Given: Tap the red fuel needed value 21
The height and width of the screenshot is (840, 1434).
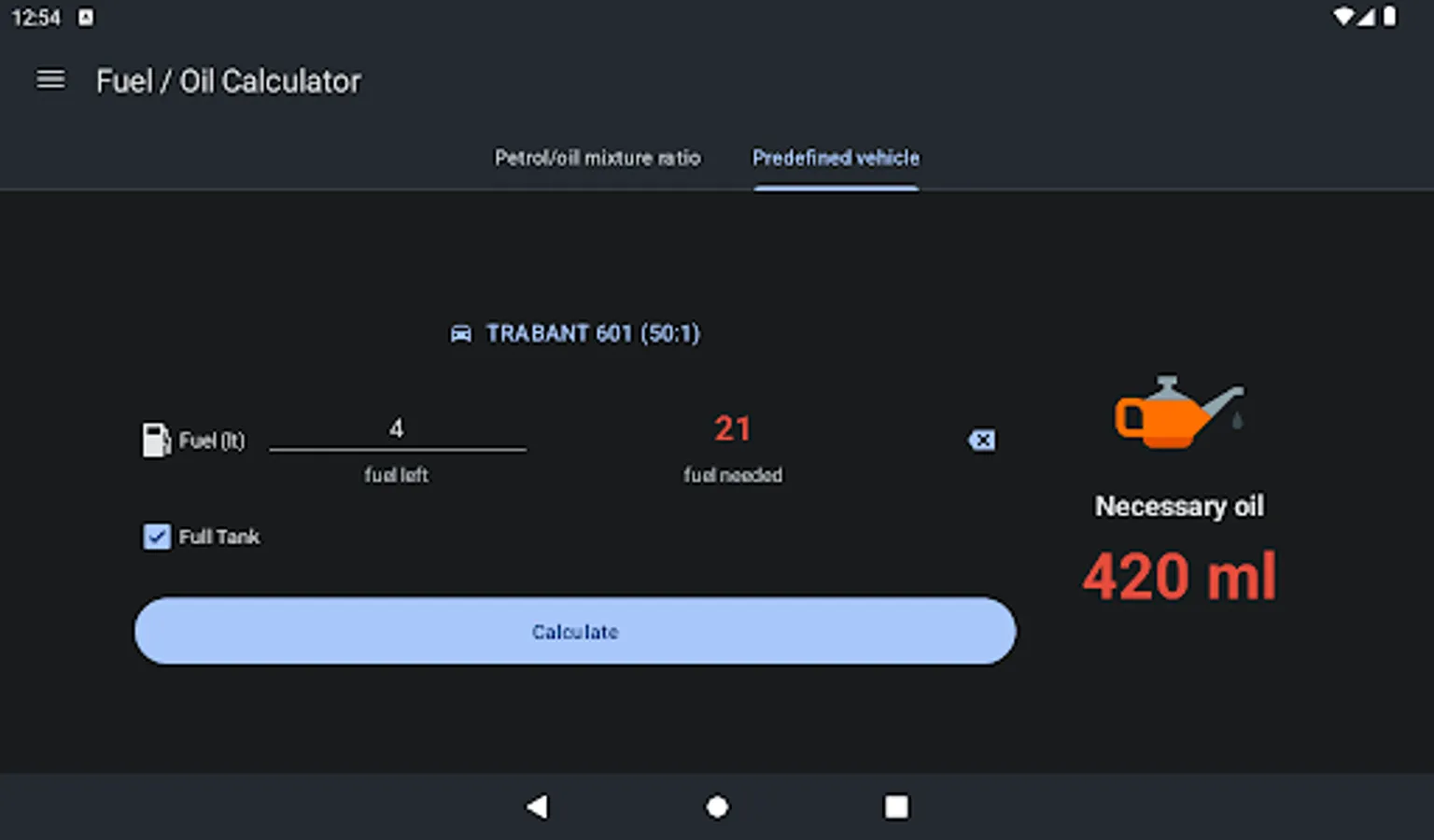Looking at the screenshot, I should tap(733, 428).
